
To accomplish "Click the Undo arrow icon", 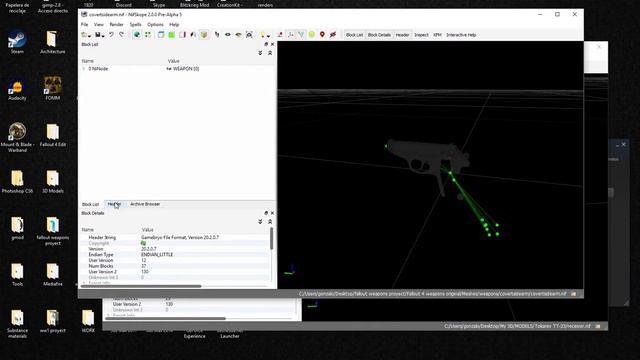I will click(x=111, y=35).
